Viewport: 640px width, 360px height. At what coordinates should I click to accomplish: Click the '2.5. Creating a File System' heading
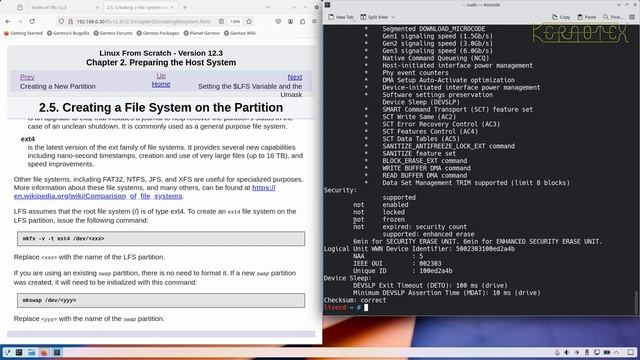[161, 107]
